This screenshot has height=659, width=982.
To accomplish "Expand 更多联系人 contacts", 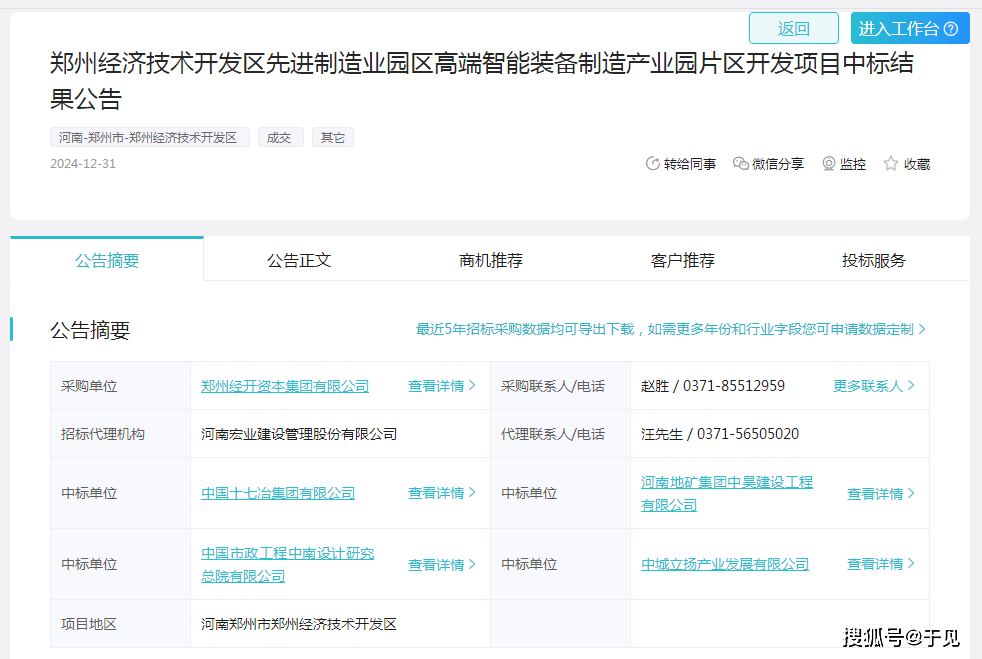I will tap(874, 386).
